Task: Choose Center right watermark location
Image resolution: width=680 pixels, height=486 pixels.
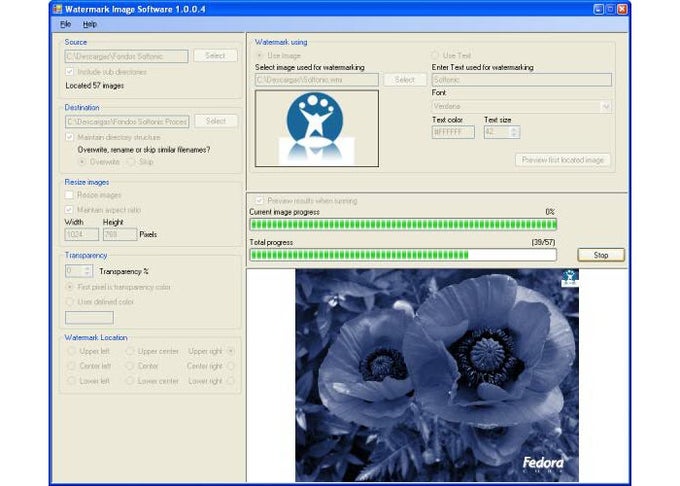Action: (x=231, y=366)
